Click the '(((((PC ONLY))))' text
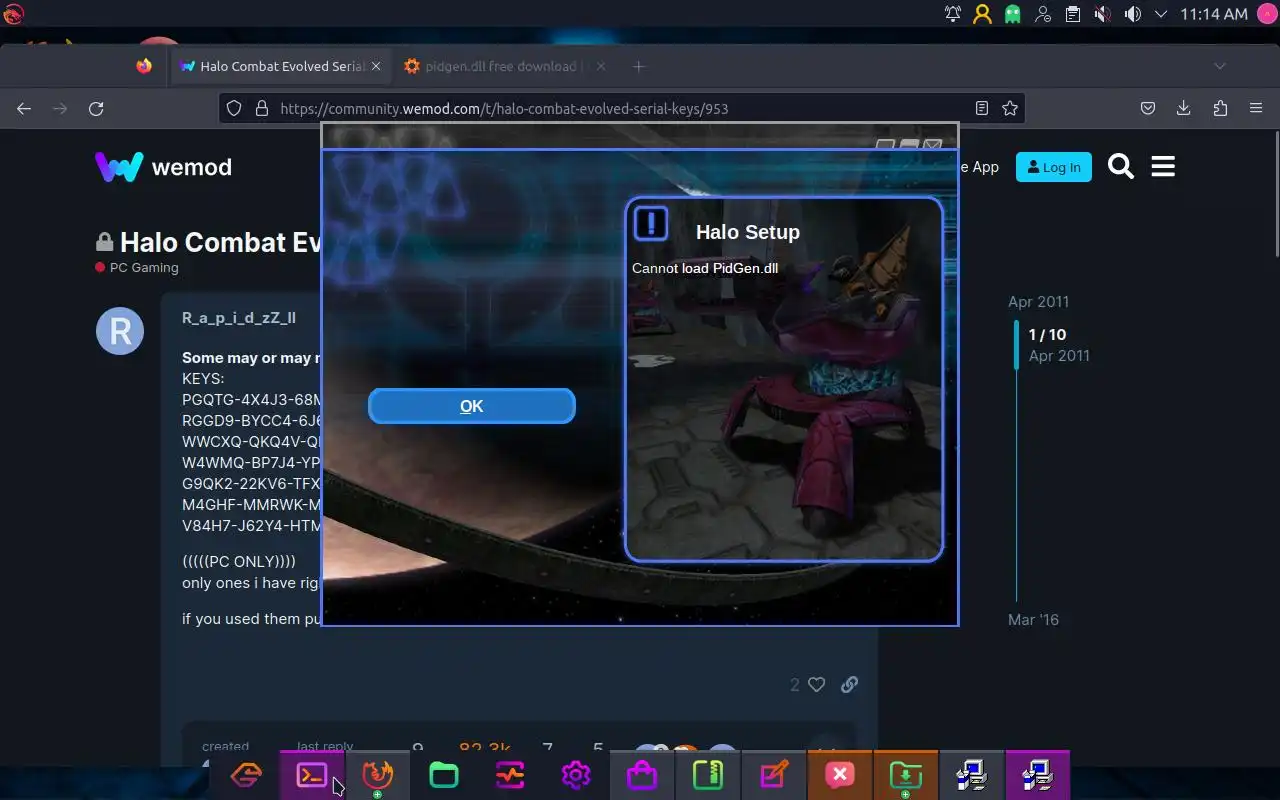1280x800 pixels. click(x=239, y=562)
